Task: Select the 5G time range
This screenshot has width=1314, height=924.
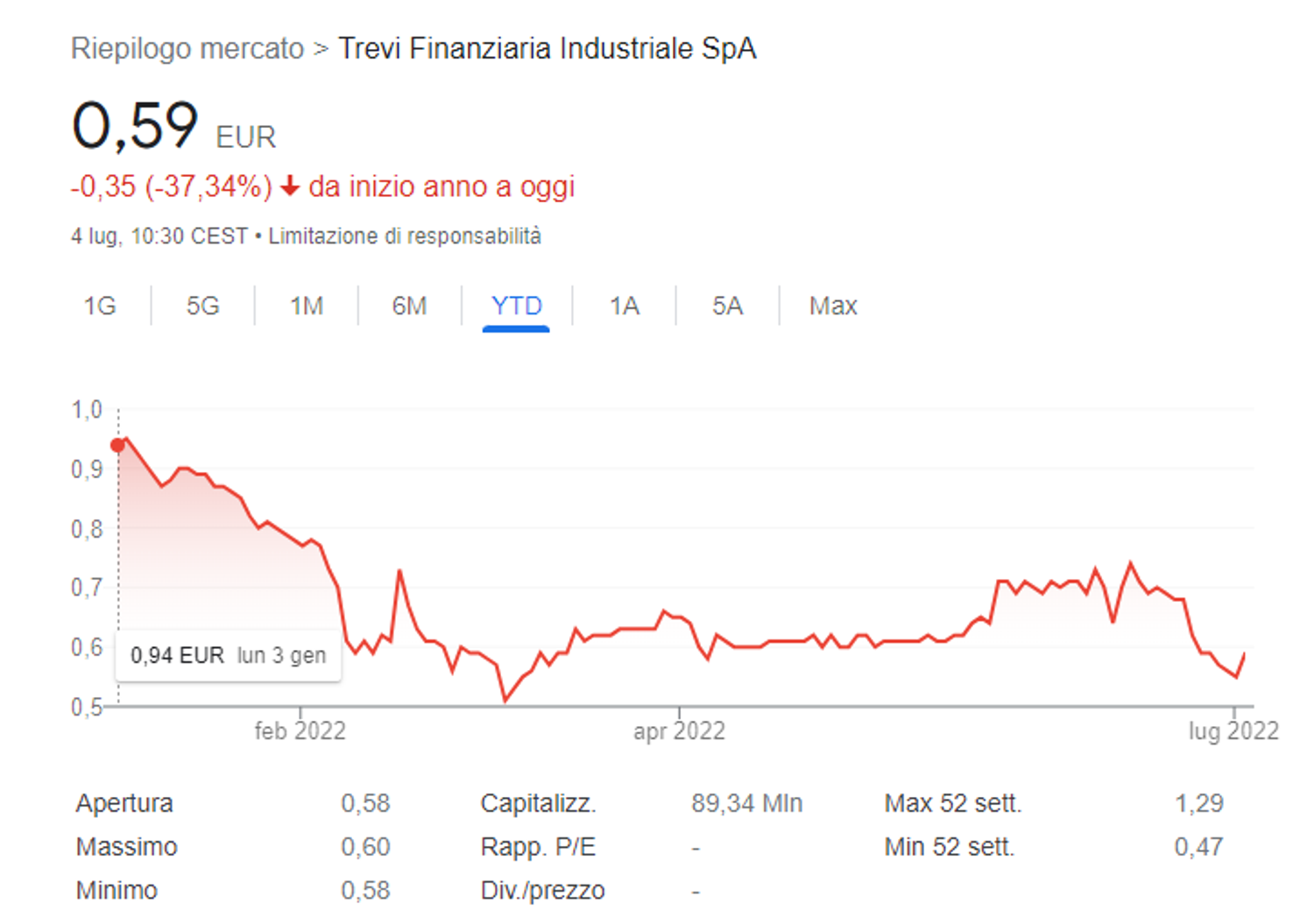Action: [x=201, y=306]
